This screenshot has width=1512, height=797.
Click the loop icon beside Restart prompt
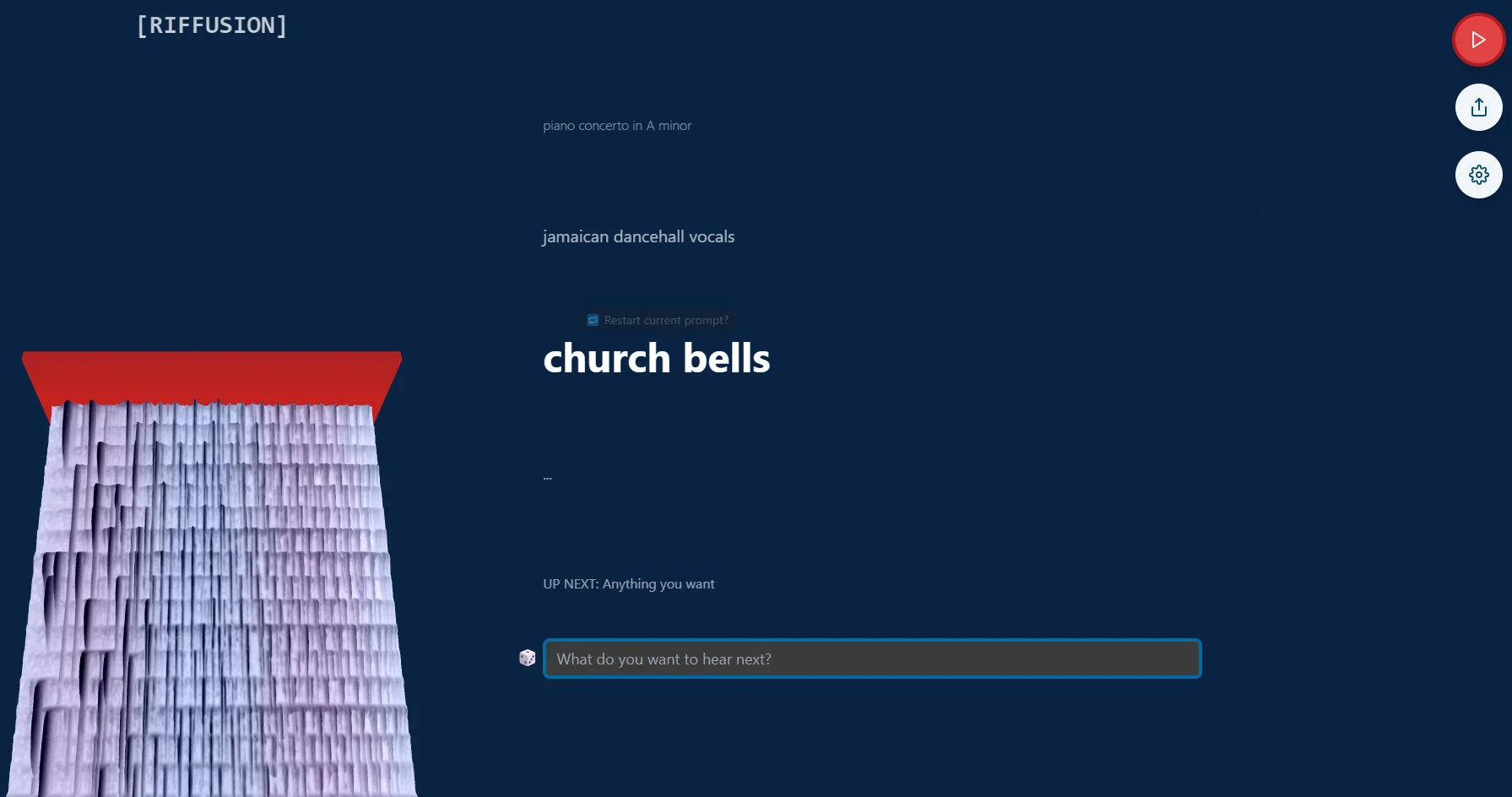pos(593,320)
